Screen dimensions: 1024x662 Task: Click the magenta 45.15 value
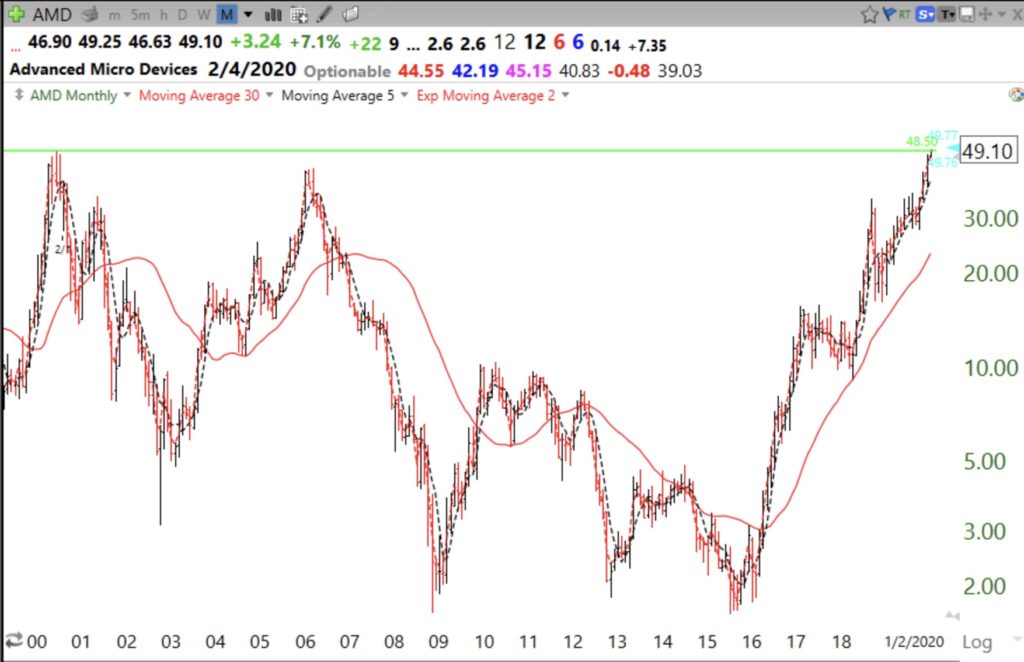(x=528, y=71)
